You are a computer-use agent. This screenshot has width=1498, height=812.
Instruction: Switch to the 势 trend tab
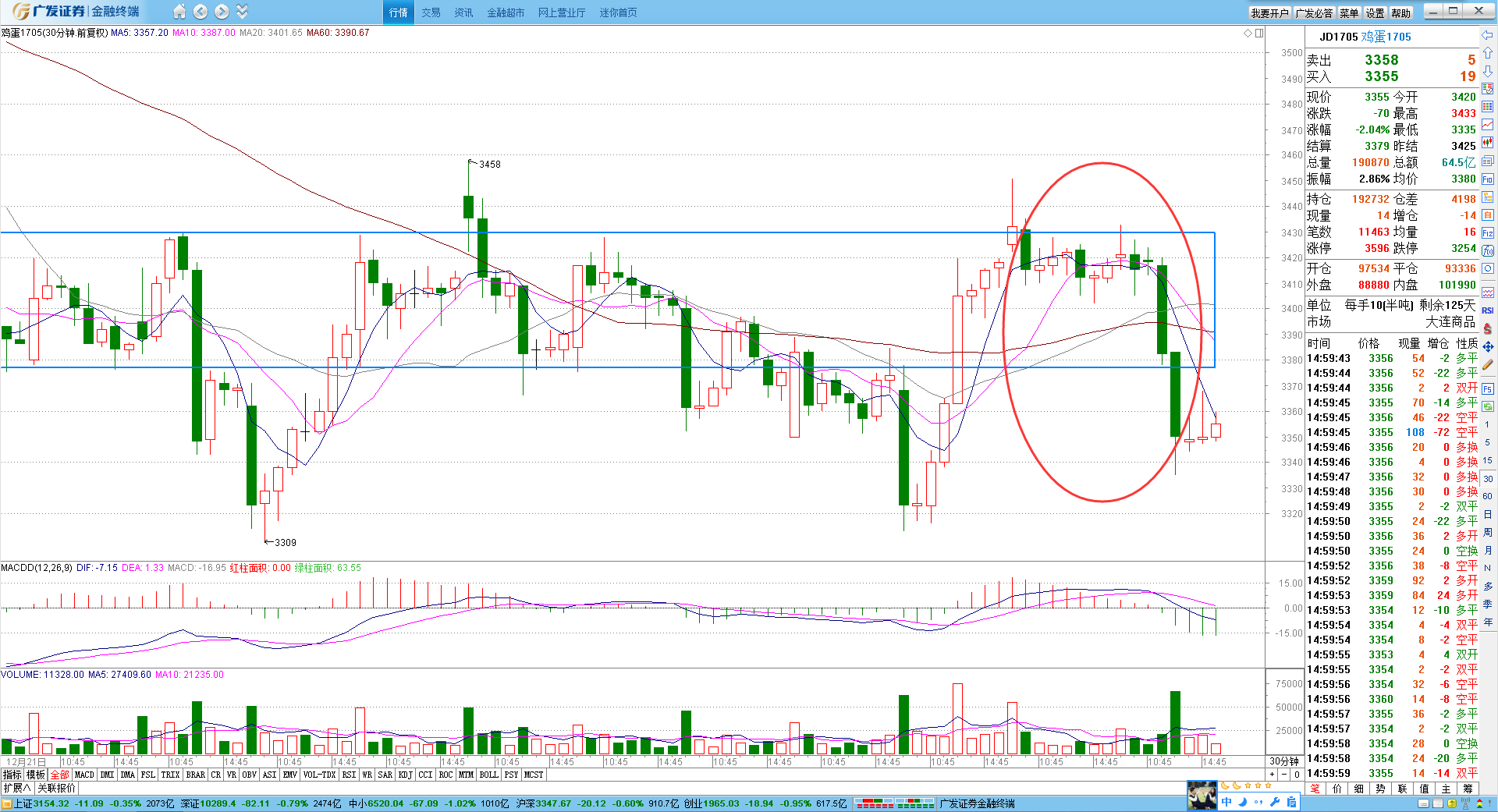1381,789
